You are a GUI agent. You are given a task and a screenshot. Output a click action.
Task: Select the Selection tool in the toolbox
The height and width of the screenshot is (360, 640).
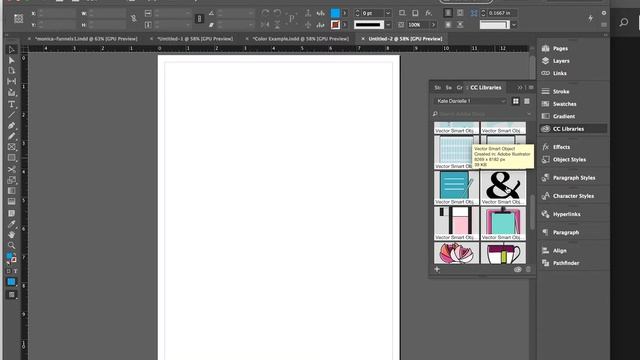pos(11,49)
